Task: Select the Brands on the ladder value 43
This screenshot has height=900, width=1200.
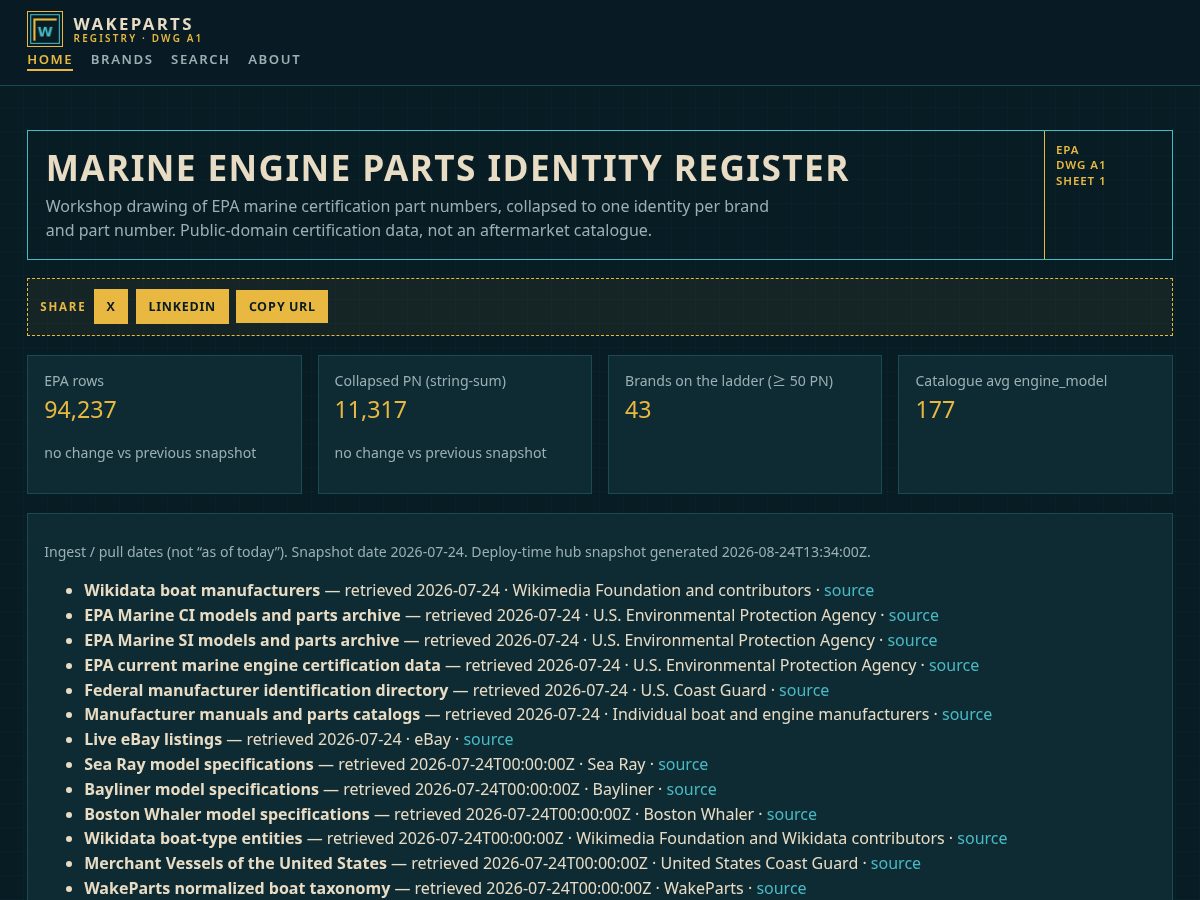Action: pyautogui.click(x=638, y=409)
